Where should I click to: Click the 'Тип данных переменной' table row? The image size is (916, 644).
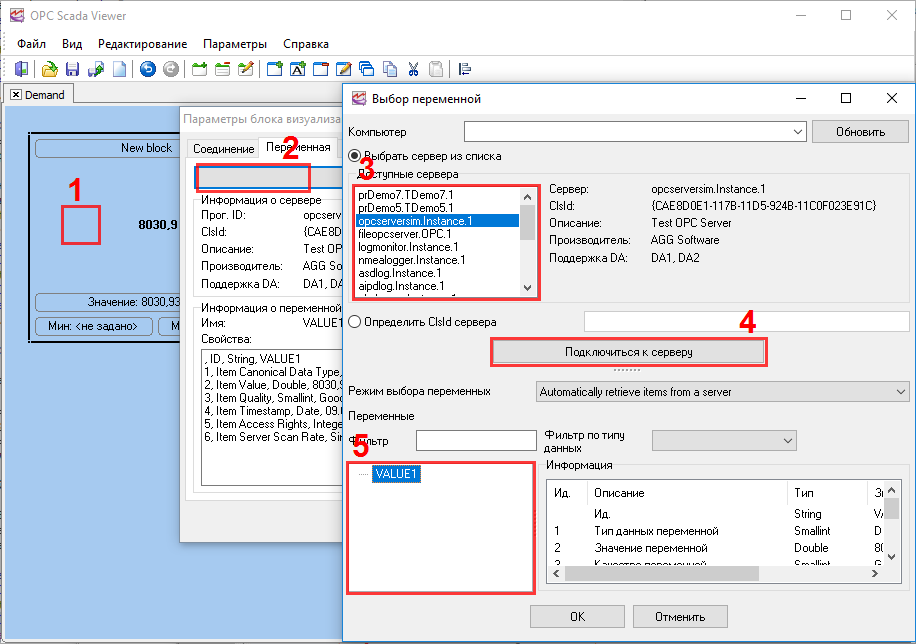click(x=716, y=531)
